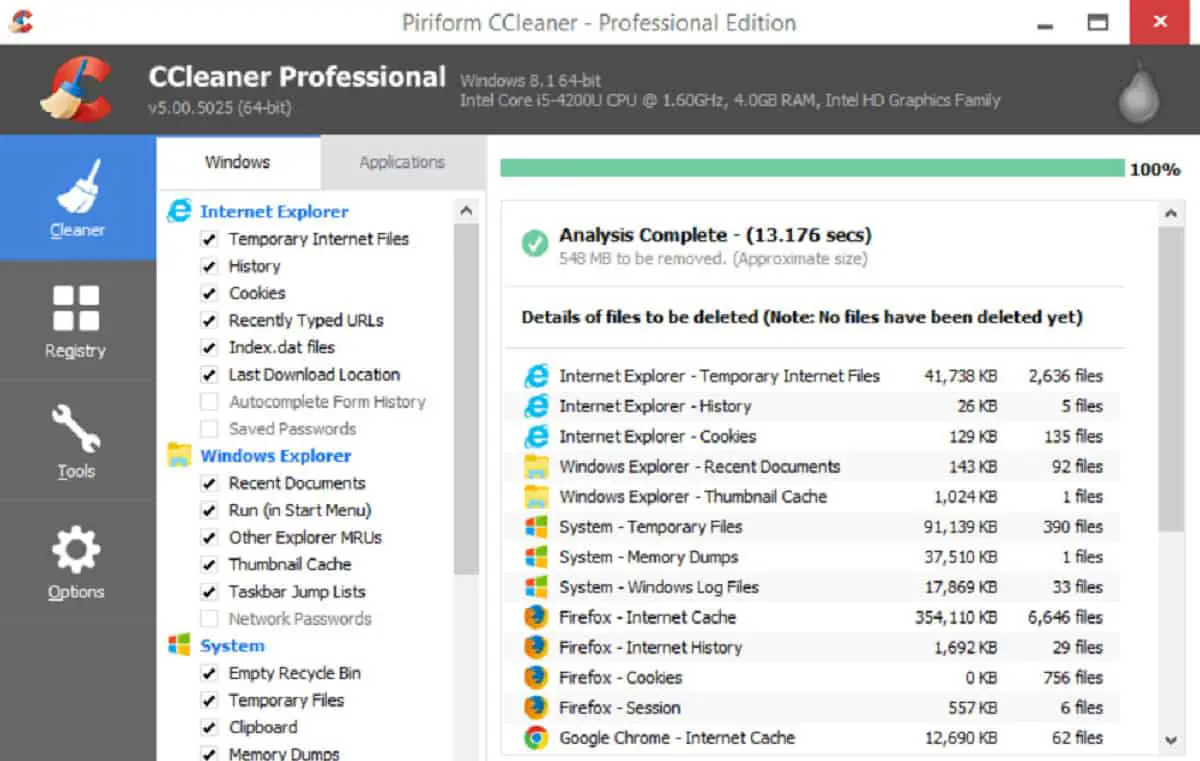
Task: Click the 12,690 KB size value
Action: tap(960, 738)
